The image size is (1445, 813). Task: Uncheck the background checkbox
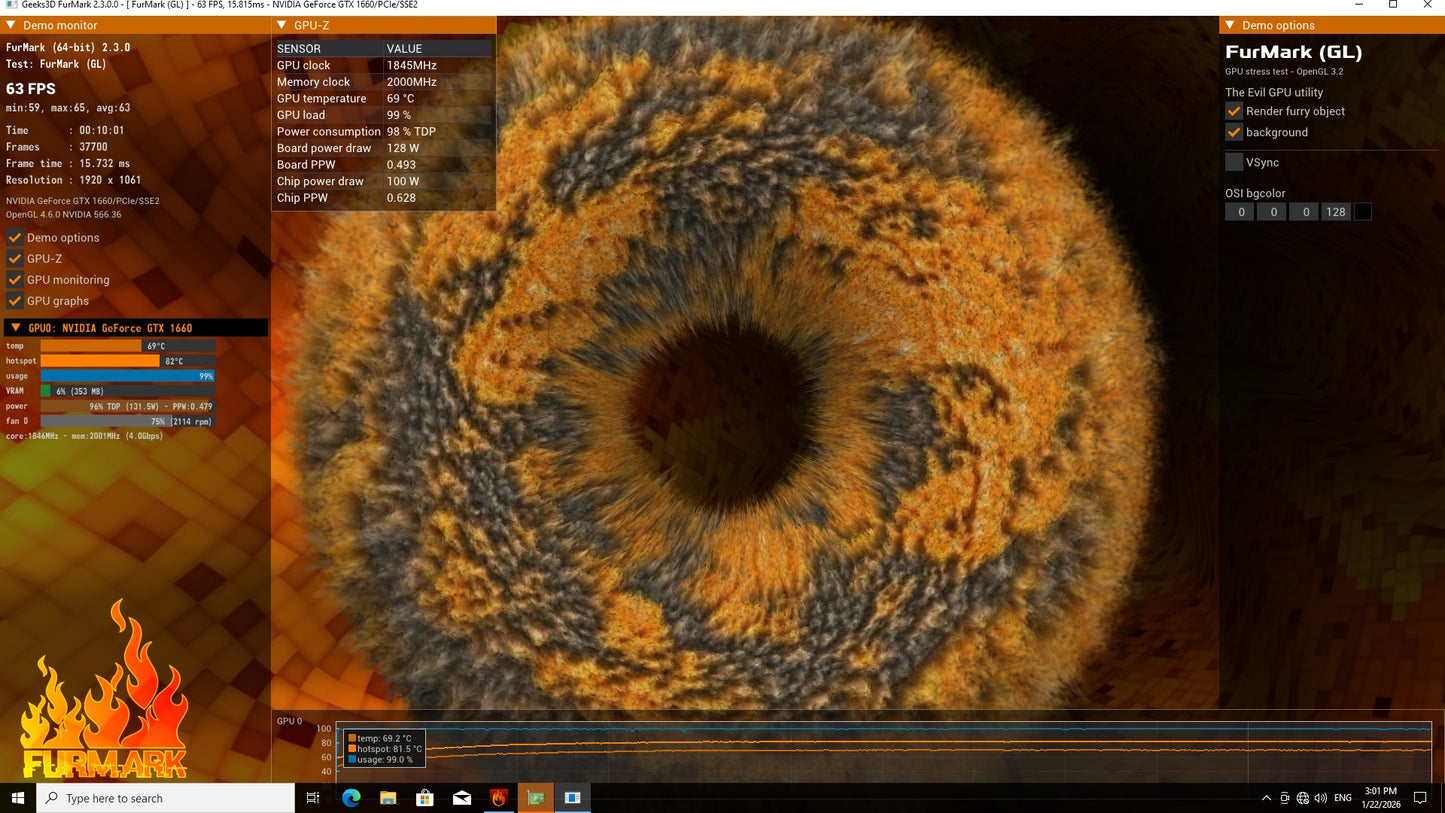(1234, 132)
